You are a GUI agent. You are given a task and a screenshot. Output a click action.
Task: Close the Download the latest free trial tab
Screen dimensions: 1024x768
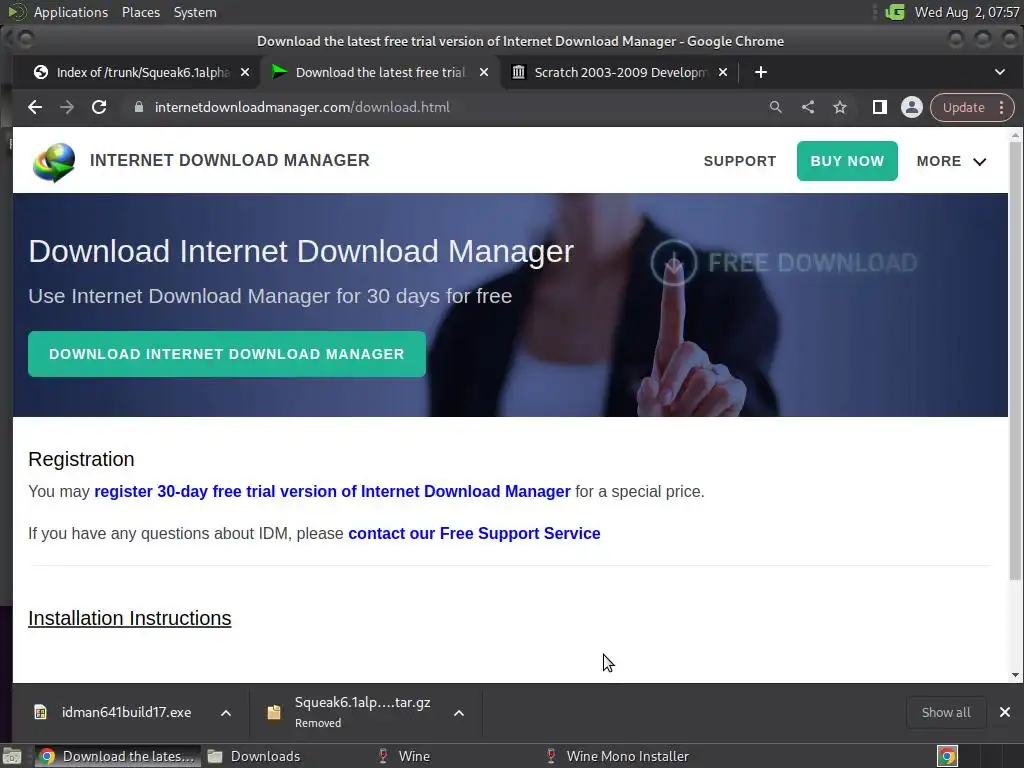tap(484, 72)
